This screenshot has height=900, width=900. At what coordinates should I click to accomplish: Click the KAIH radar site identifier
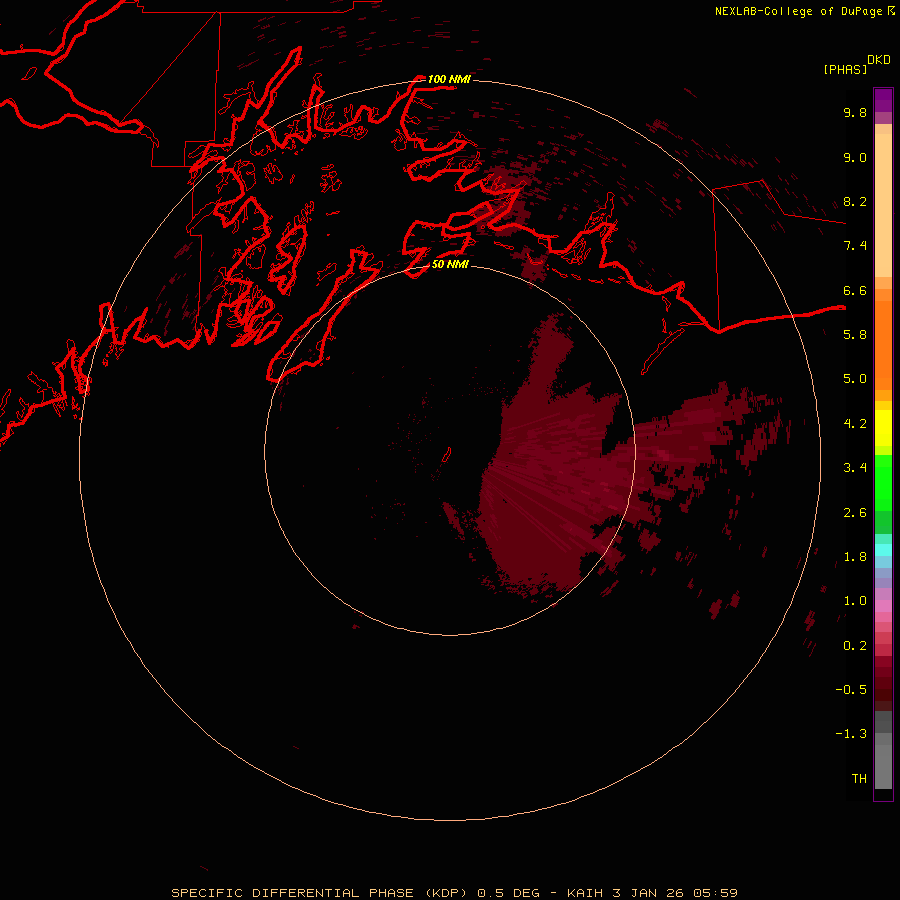pyautogui.click(x=584, y=893)
